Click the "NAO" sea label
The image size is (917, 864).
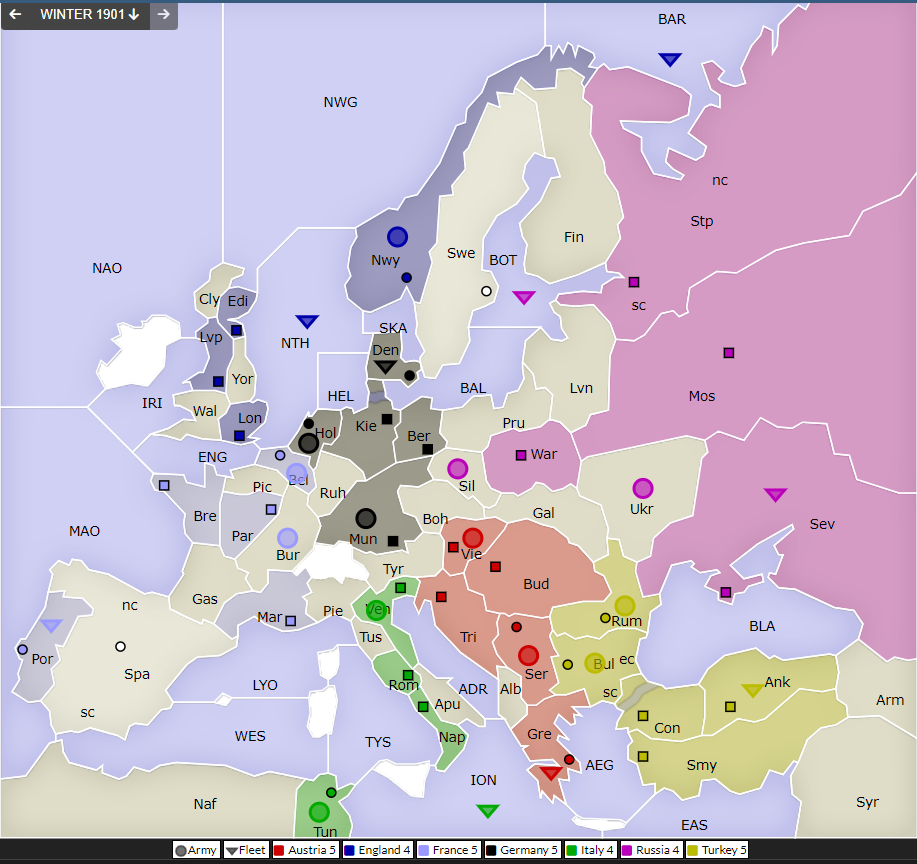(107, 268)
